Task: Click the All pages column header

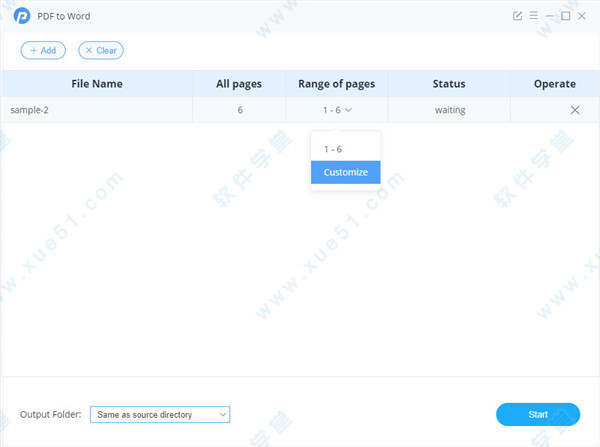Action: coord(239,84)
